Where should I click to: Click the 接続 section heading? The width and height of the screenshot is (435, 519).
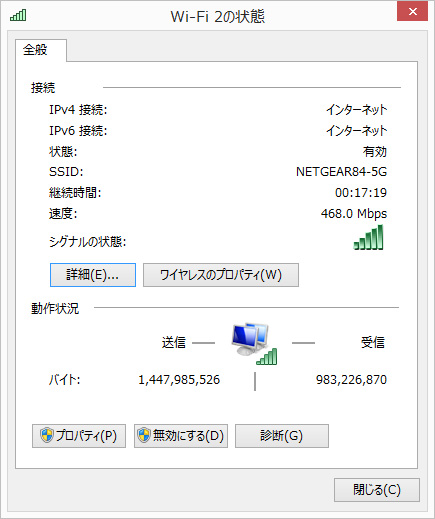pyautogui.click(x=43, y=88)
